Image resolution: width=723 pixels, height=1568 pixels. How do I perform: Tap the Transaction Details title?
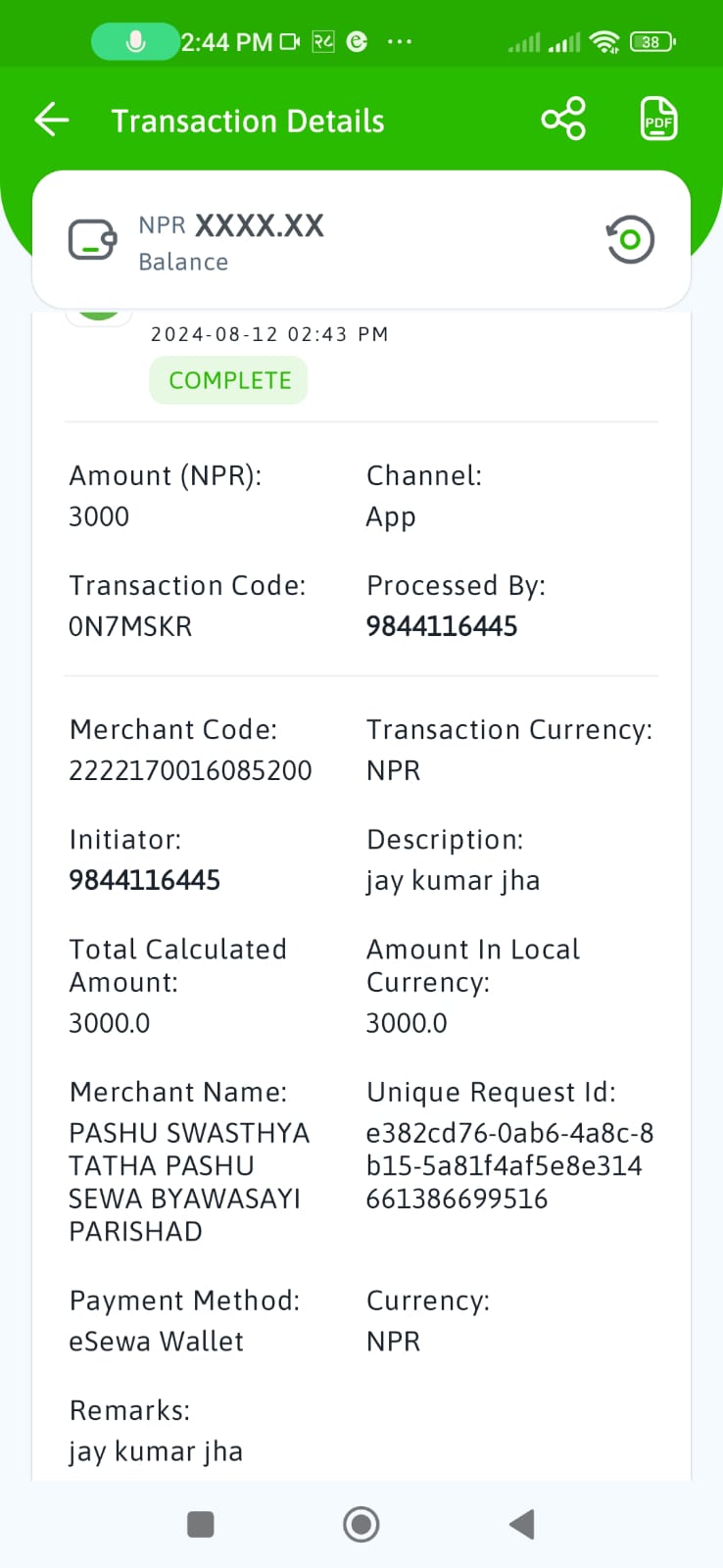coord(248,121)
